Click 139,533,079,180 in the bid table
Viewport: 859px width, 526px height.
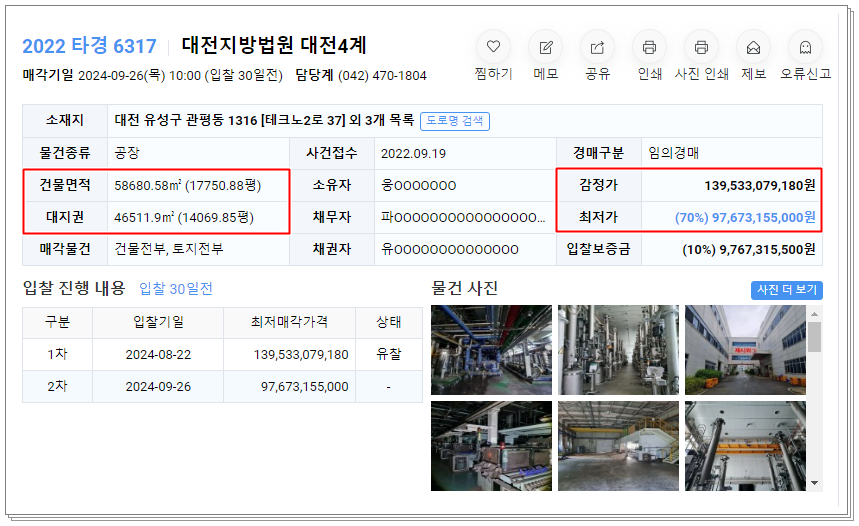pos(301,355)
